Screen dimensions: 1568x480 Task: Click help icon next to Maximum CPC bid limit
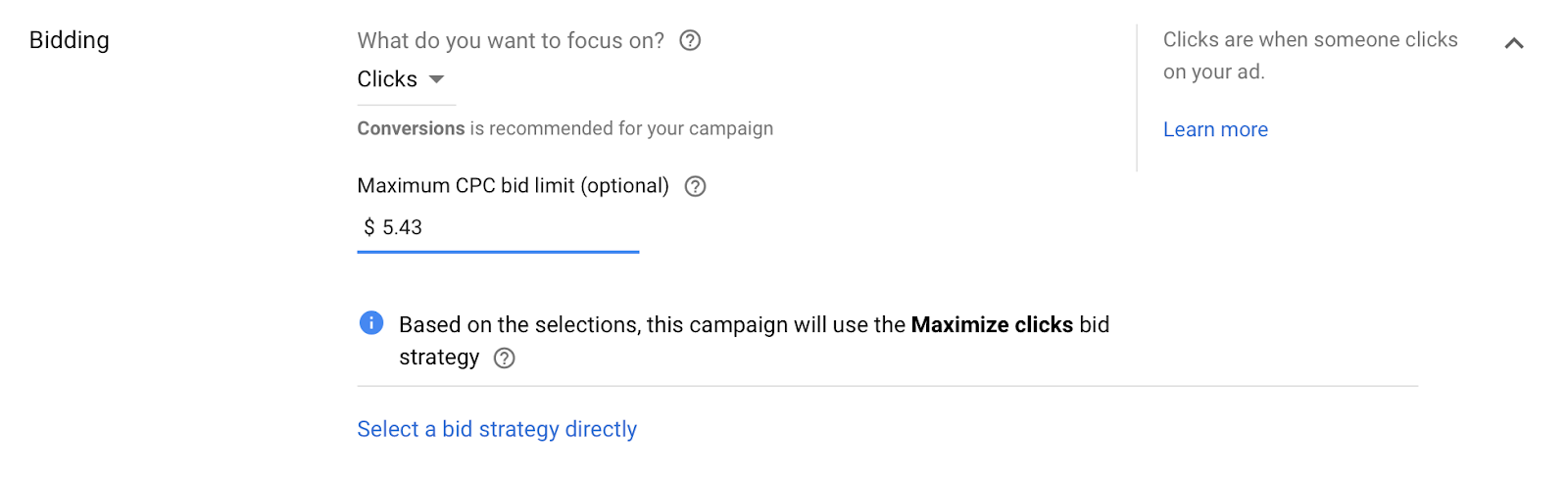point(695,186)
